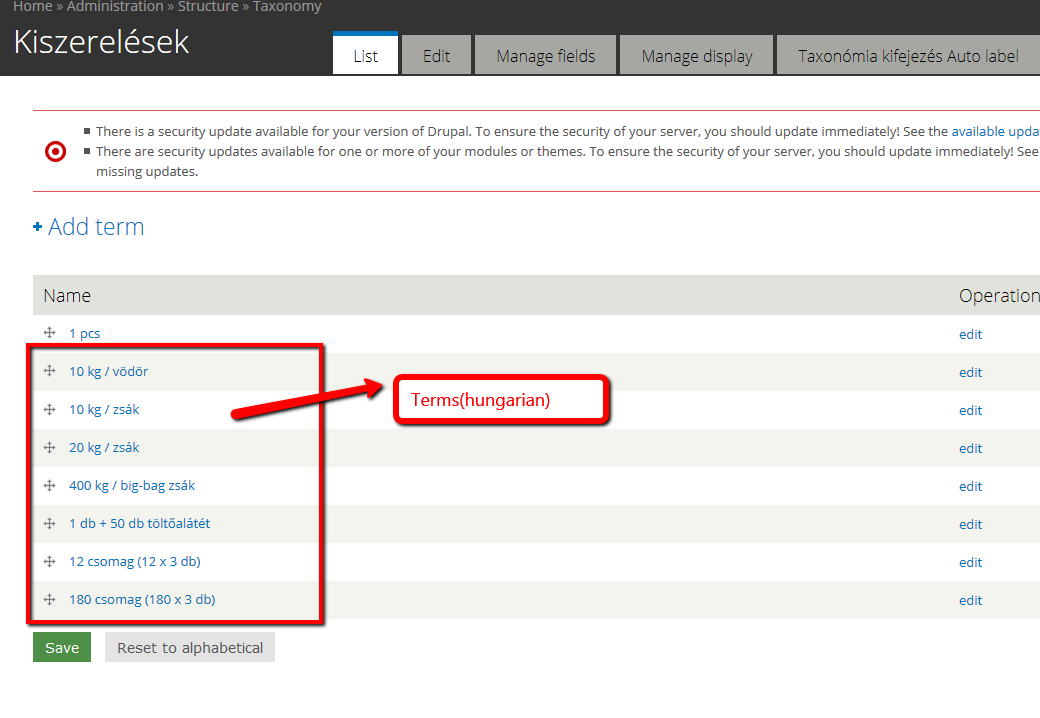Edit the term 1 db + 50 db töltőalátét

pos(970,524)
